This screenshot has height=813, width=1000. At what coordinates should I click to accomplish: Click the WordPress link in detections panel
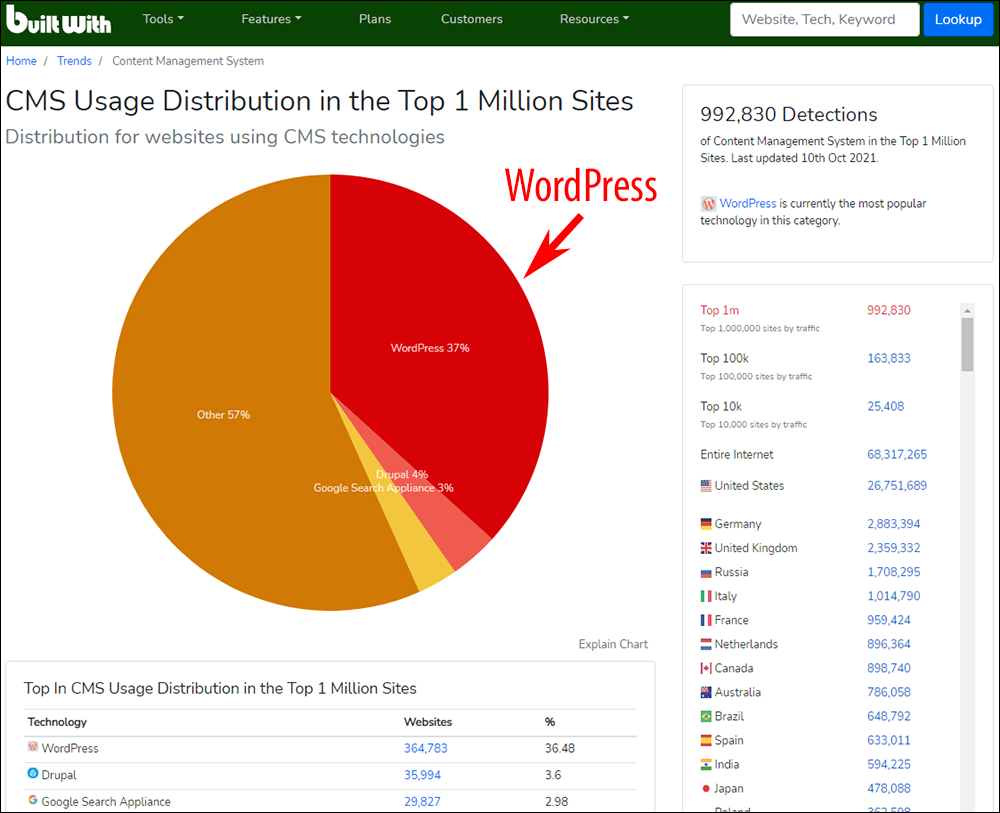[x=747, y=203]
